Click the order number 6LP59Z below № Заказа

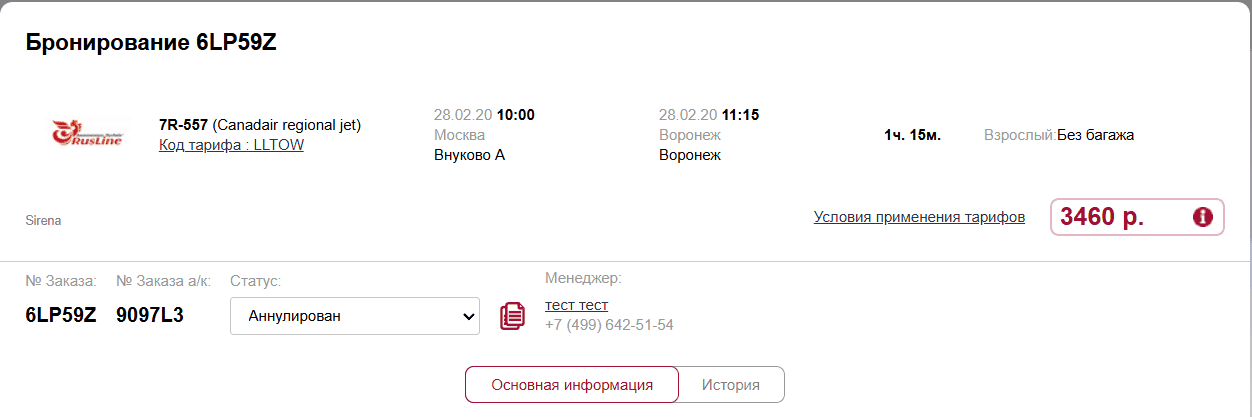[x=61, y=315]
